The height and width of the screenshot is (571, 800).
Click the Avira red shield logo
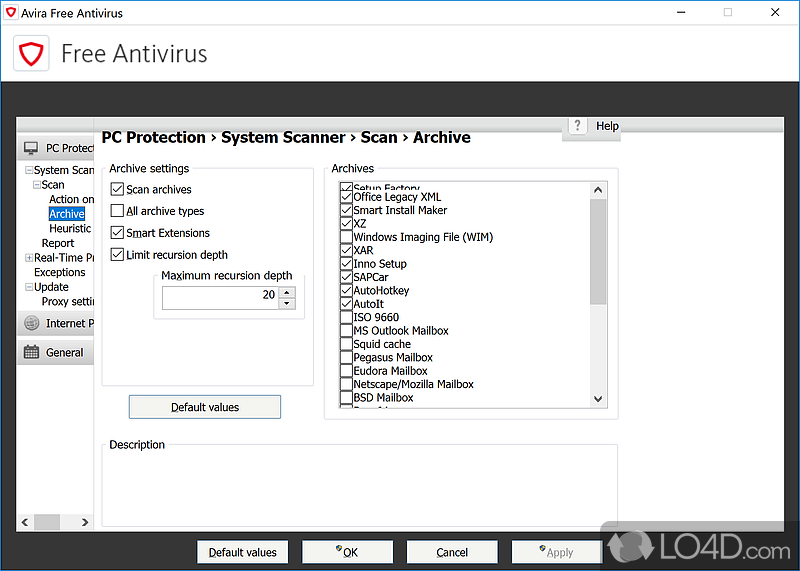30,52
